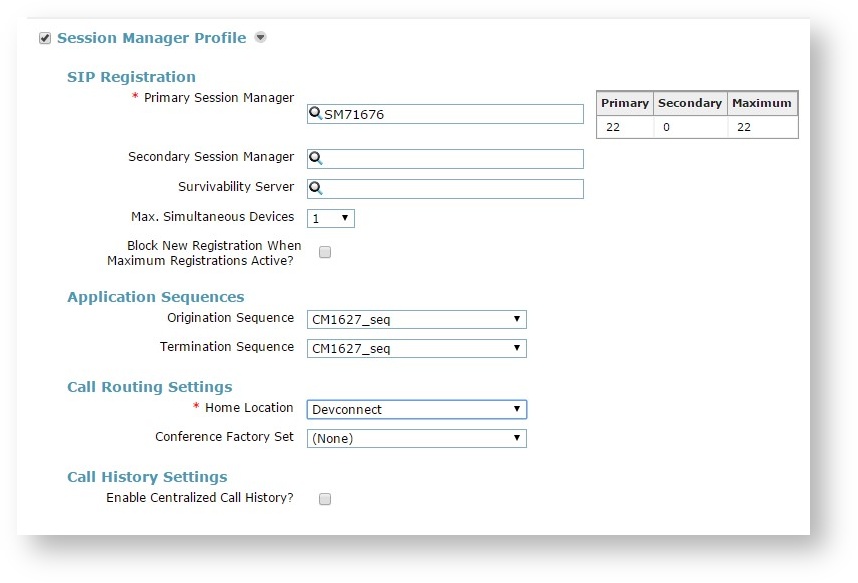The height and width of the screenshot is (583, 858).
Task: Click the Primary Session Manager text field
Action: point(452,114)
